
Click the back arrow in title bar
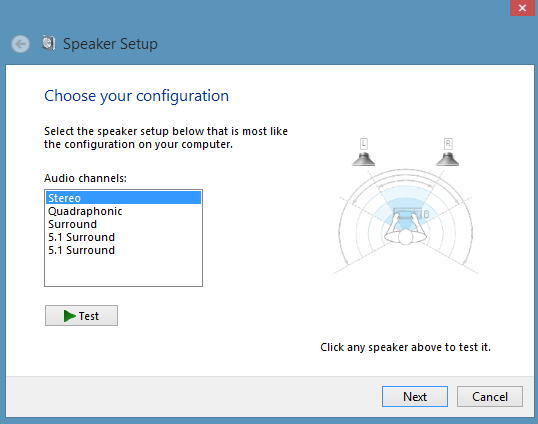tap(20, 44)
